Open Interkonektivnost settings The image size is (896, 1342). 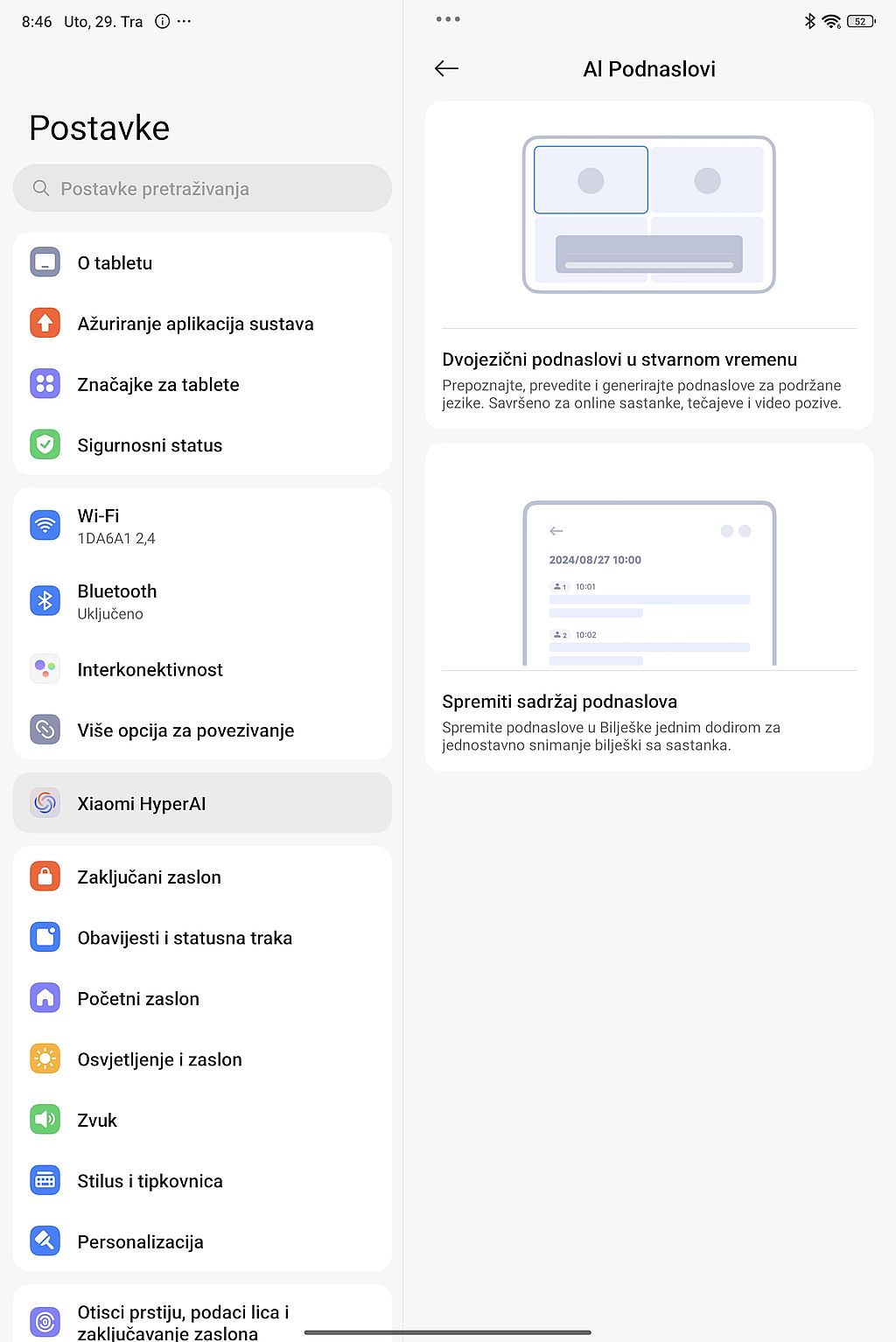(x=202, y=669)
